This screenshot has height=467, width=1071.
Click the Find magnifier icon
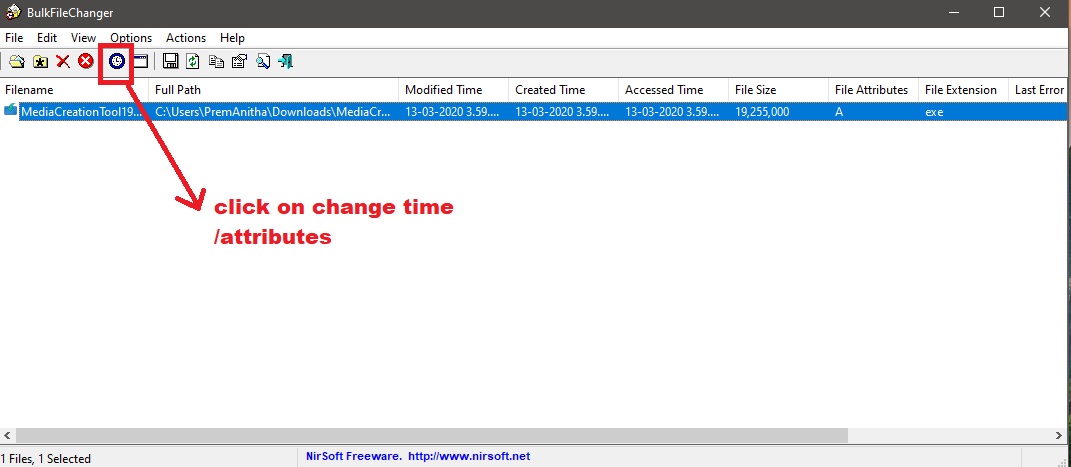point(263,62)
